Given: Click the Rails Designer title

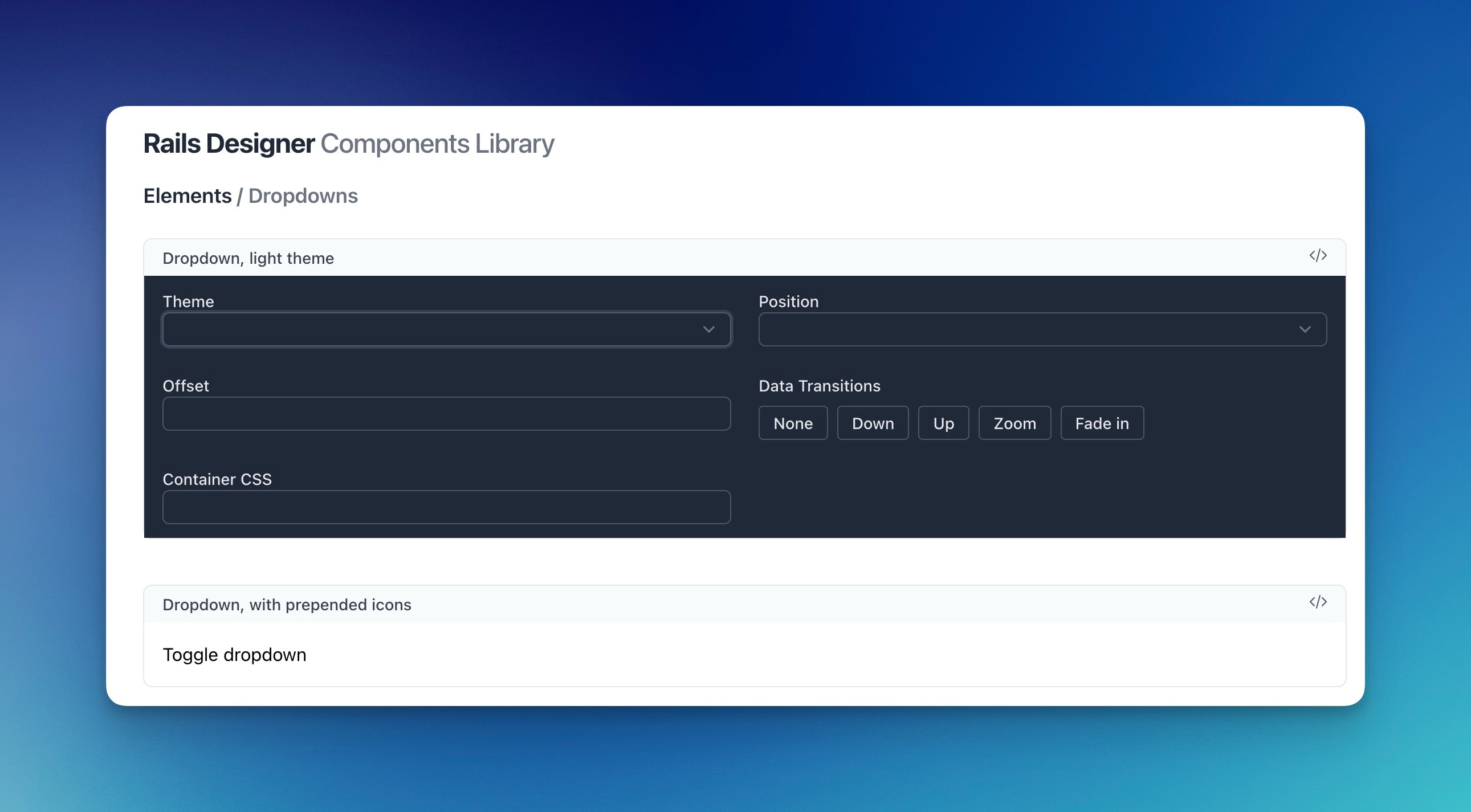Looking at the screenshot, I should click(x=229, y=144).
